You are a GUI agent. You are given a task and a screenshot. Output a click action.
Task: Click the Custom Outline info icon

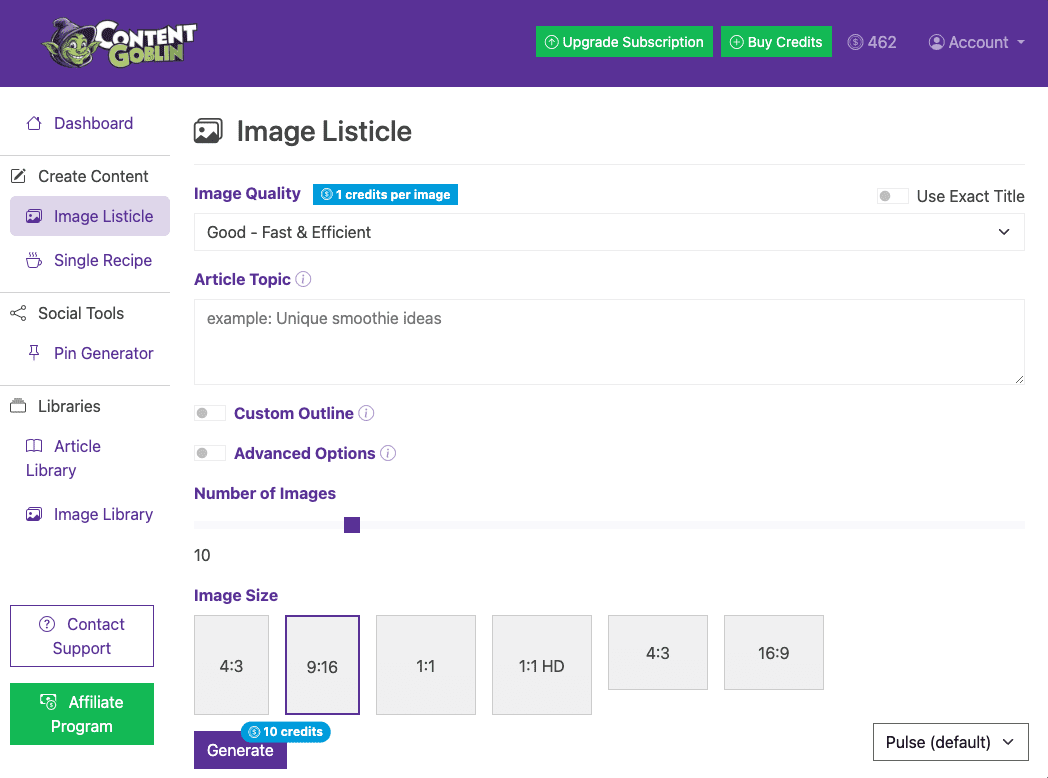pos(366,413)
